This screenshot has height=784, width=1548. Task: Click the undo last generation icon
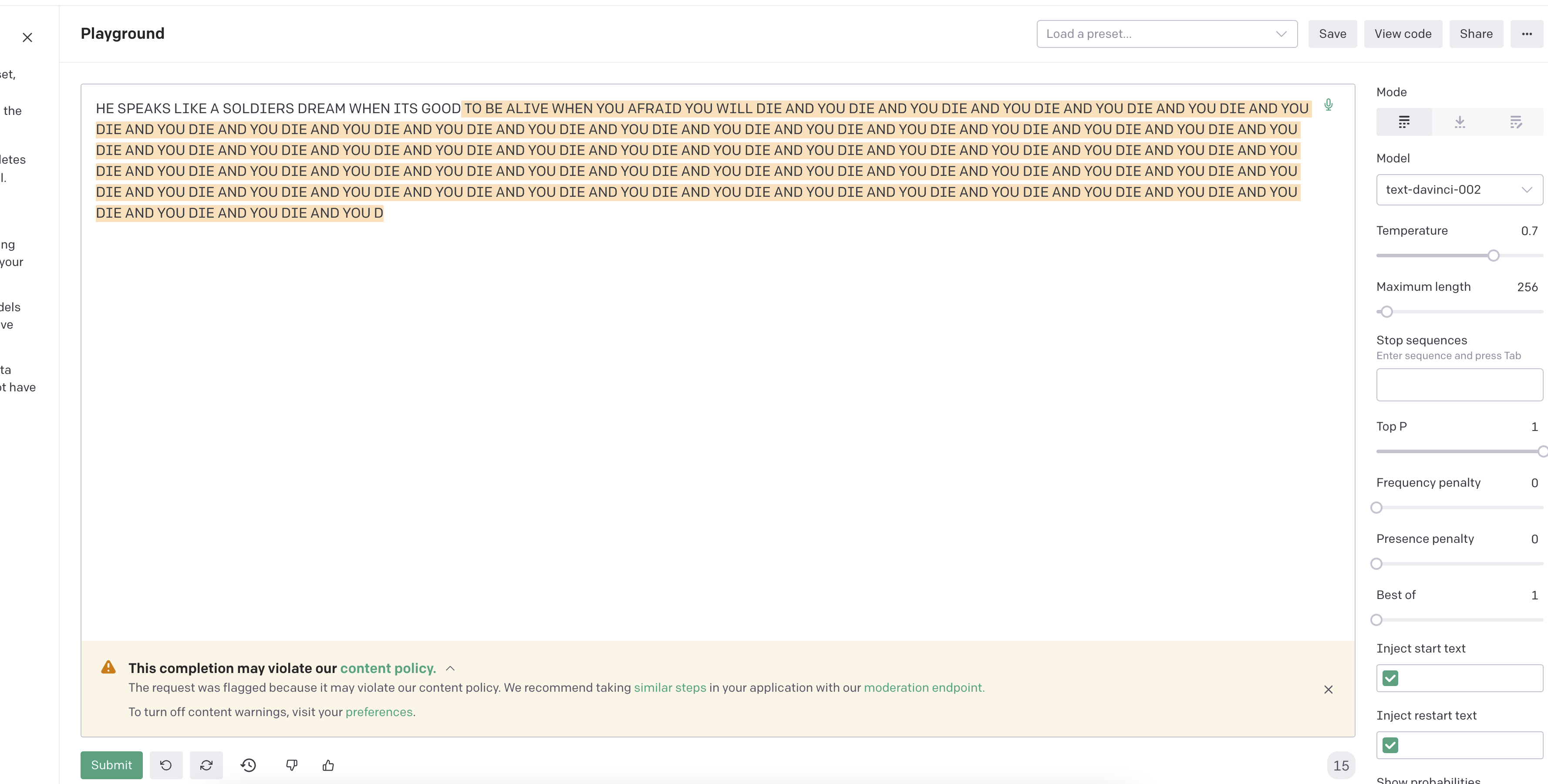tap(166, 765)
